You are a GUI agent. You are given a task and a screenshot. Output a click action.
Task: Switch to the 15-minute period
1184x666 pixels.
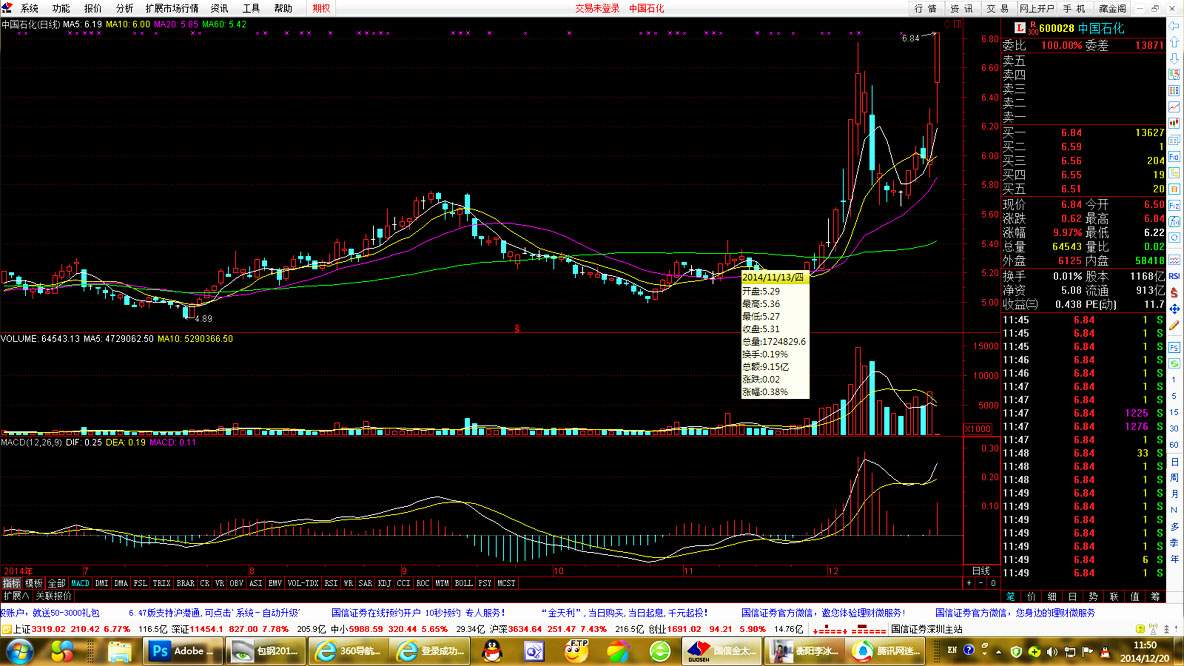(1174, 413)
